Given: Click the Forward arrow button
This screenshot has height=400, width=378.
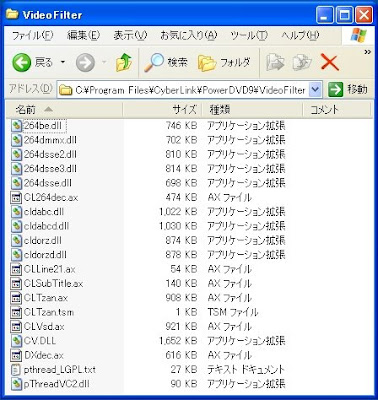Looking at the screenshot, I should [85, 62].
